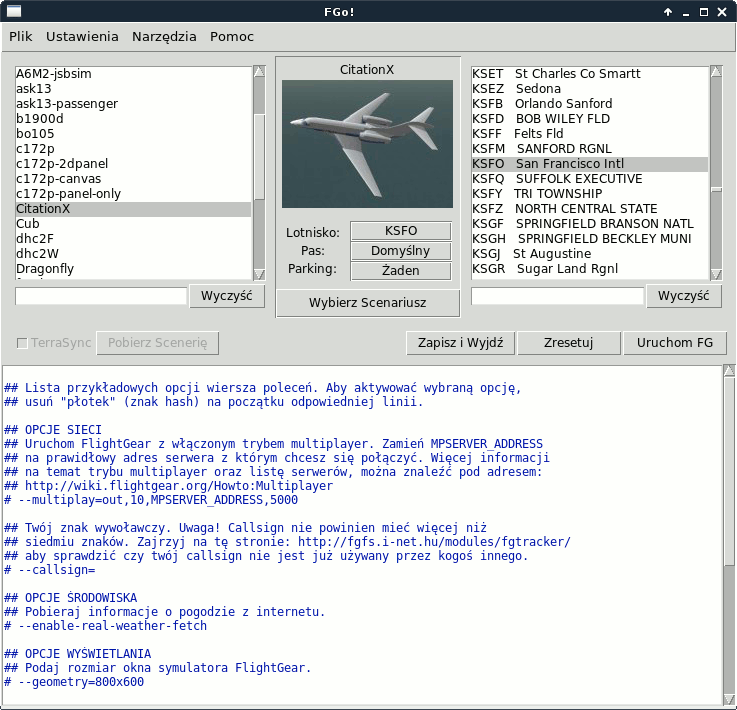Clear the airport search with Wyczyść
Image resolution: width=737 pixels, height=710 pixels.
pyautogui.click(x=683, y=296)
